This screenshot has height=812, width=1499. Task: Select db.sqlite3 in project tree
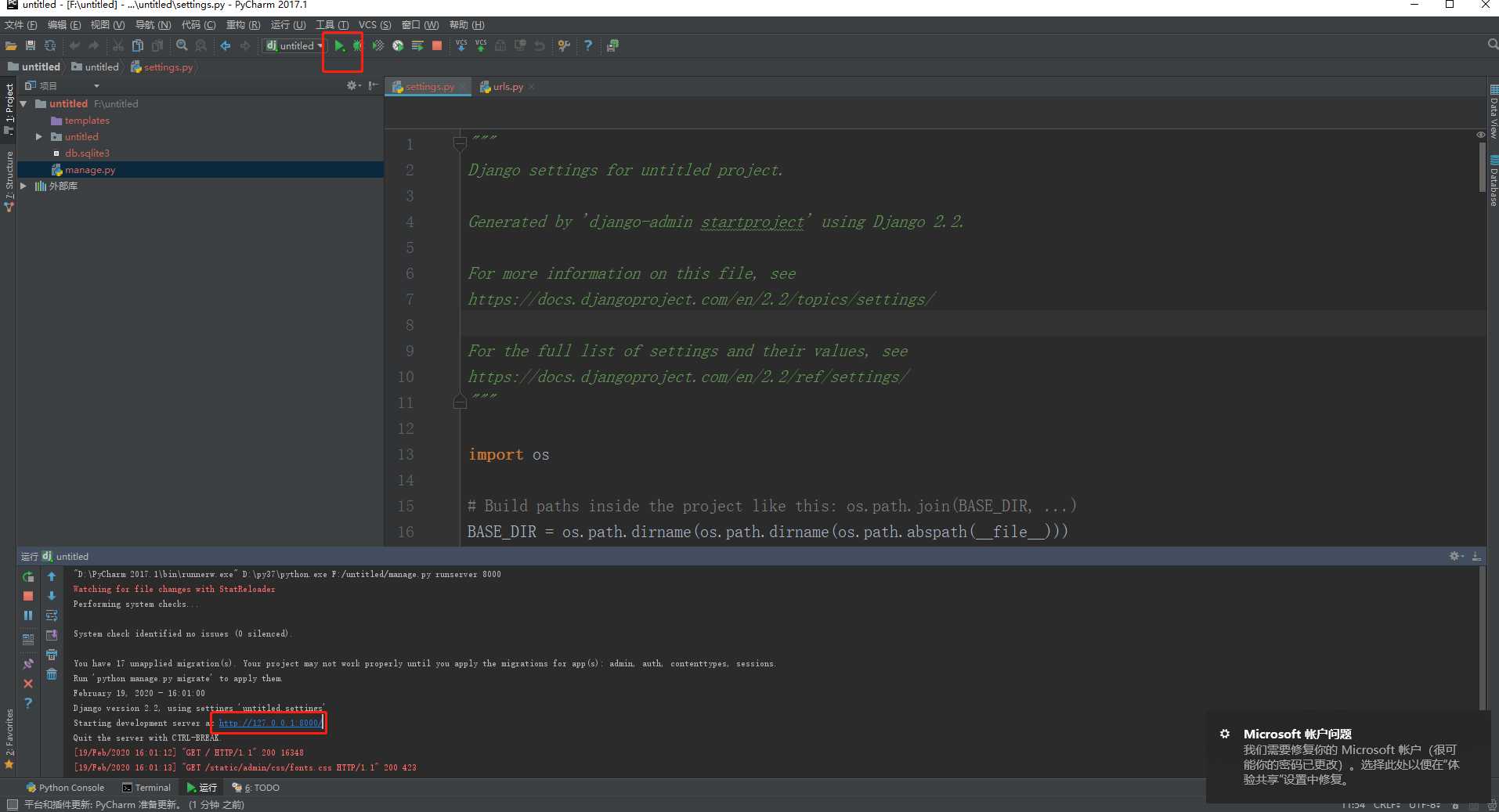pos(87,153)
